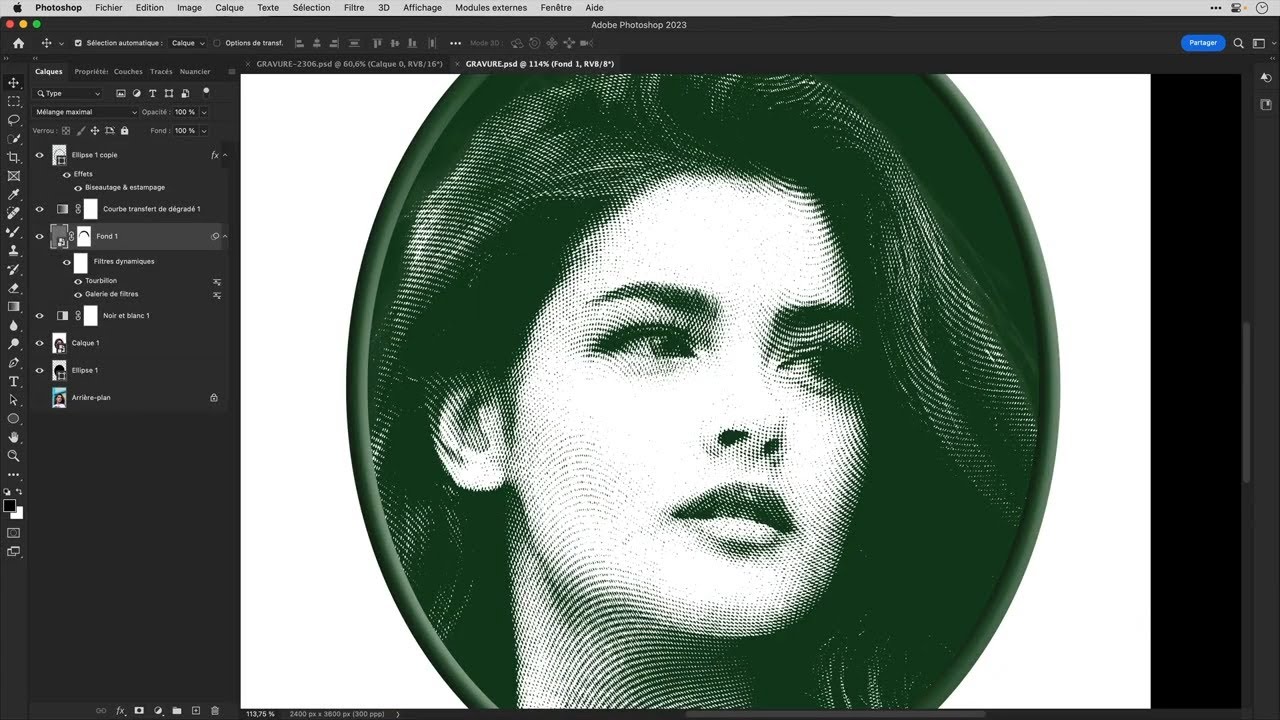This screenshot has width=1280, height=720.
Task: Click the foreground color black swatch
Action: coord(10,506)
